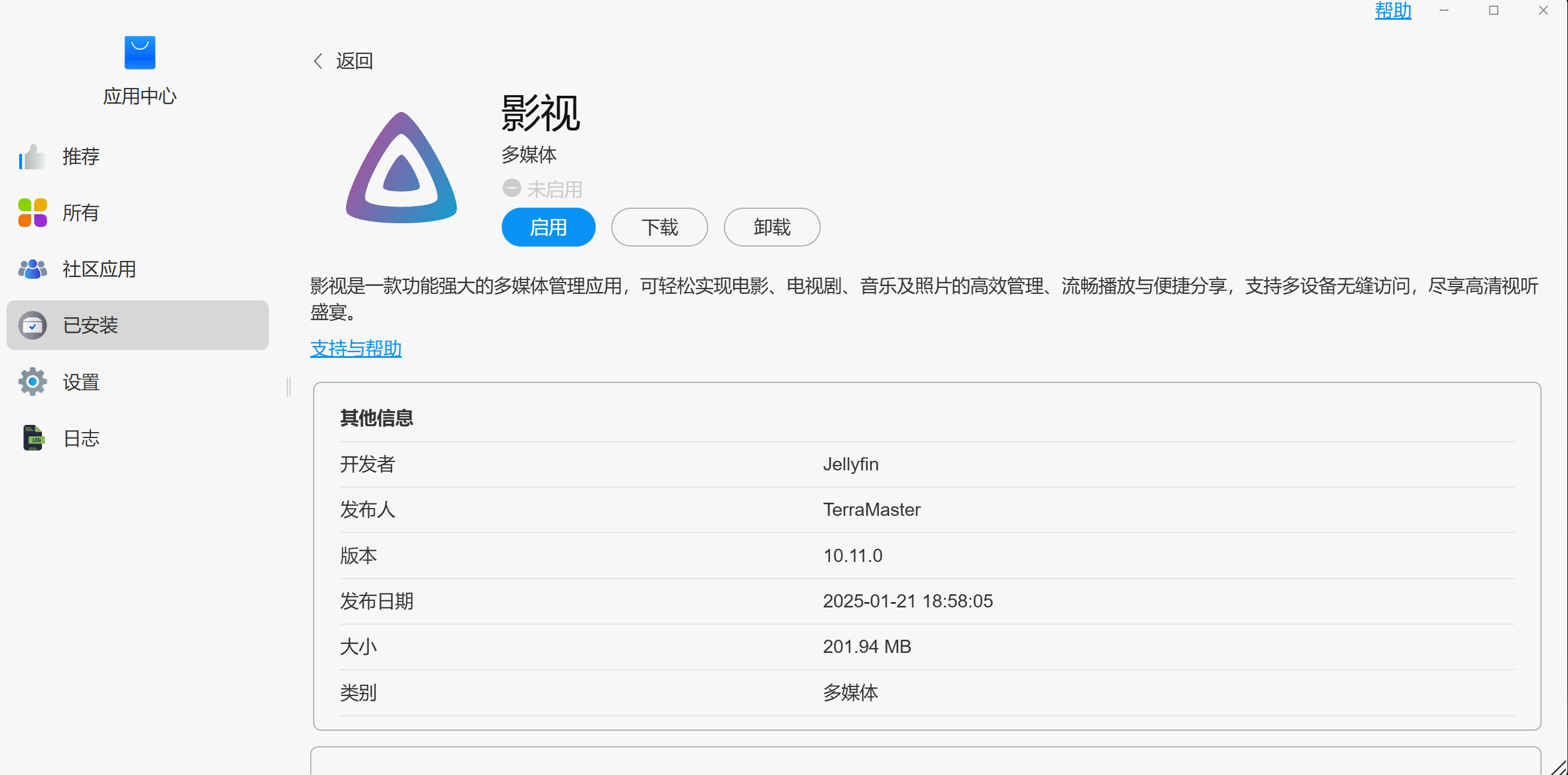Image resolution: width=1568 pixels, height=775 pixels.
Task: Click the 返回 back text
Action: (x=354, y=61)
